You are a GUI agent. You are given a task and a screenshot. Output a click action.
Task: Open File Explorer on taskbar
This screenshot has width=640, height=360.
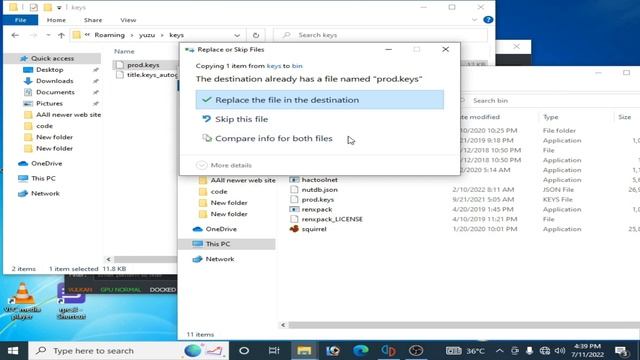[x=304, y=351]
